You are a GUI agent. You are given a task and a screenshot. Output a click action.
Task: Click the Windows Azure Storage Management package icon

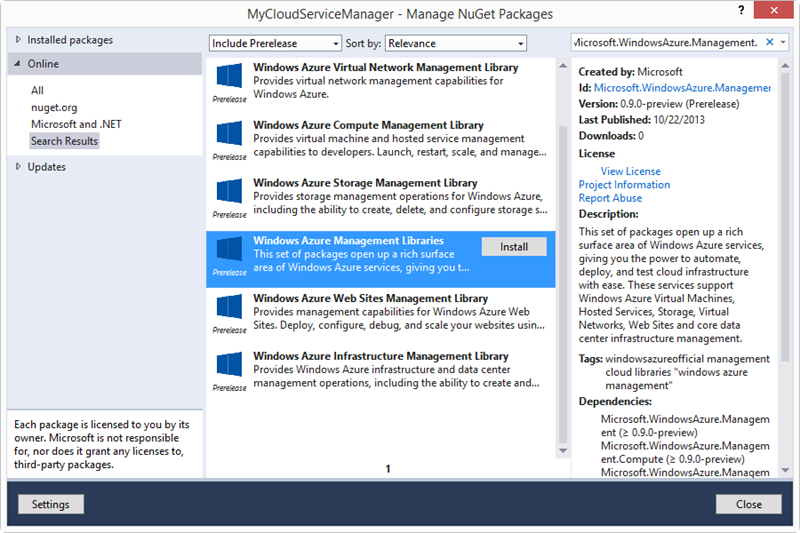[x=229, y=191]
